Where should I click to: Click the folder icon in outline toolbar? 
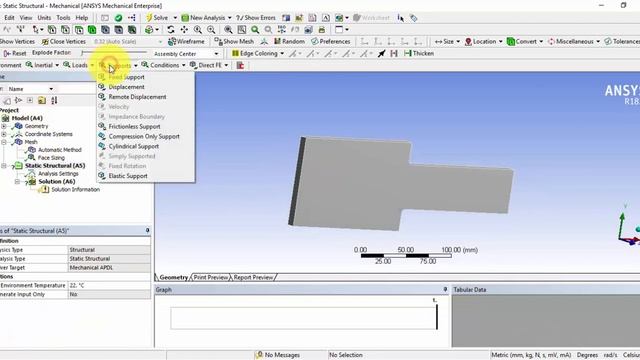(42, 100)
